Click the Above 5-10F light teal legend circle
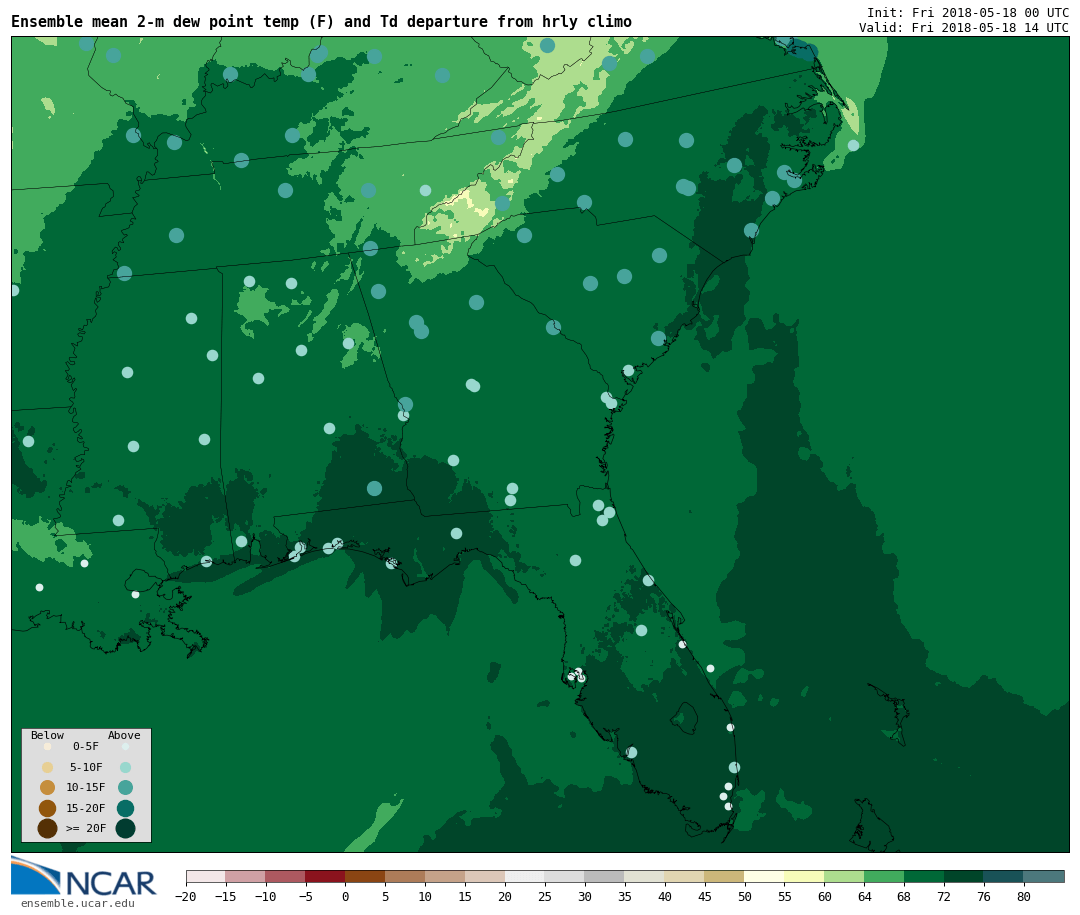This screenshot has height=915, width=1080. pyautogui.click(x=125, y=767)
